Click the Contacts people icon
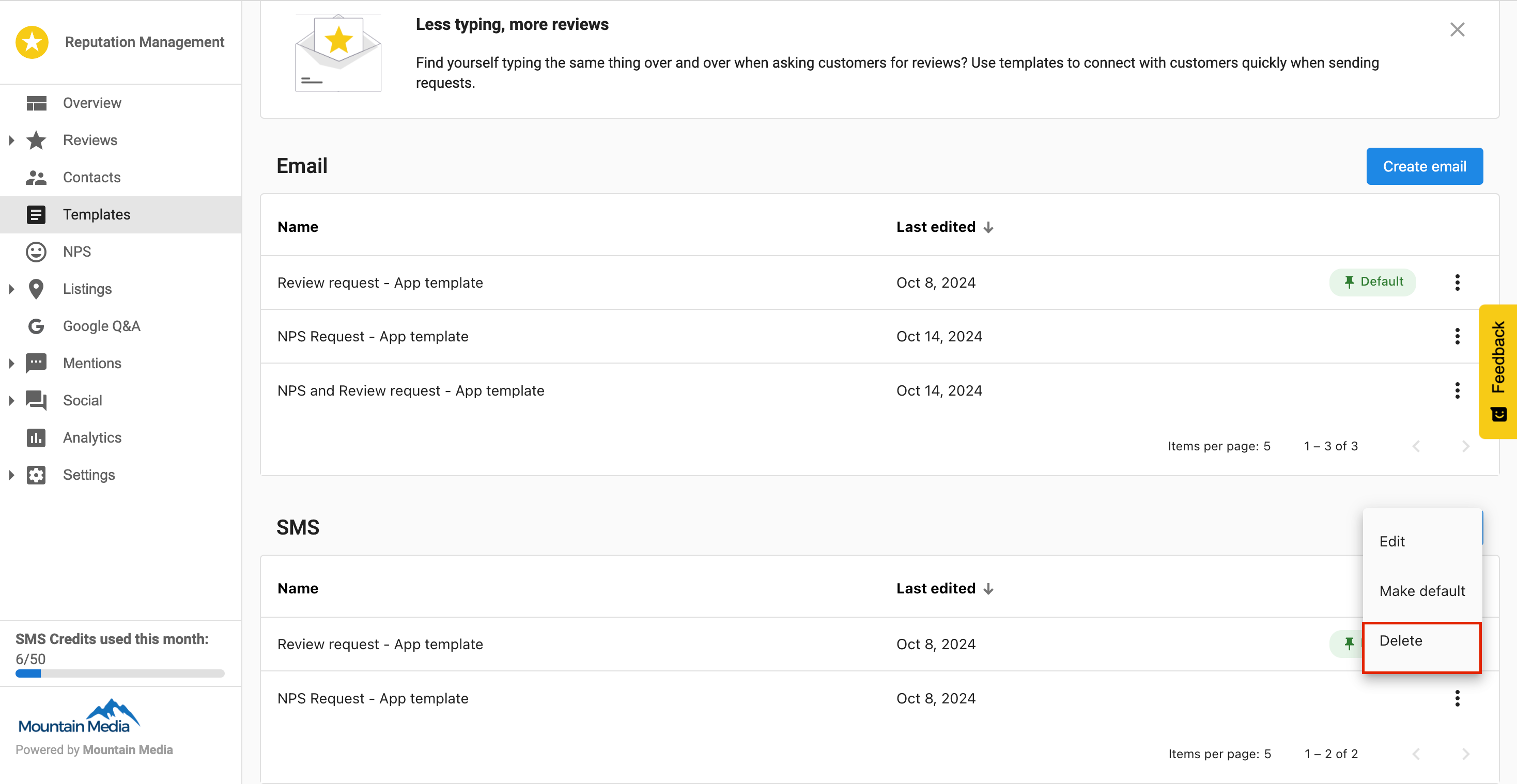The height and width of the screenshot is (784, 1517). (x=36, y=177)
